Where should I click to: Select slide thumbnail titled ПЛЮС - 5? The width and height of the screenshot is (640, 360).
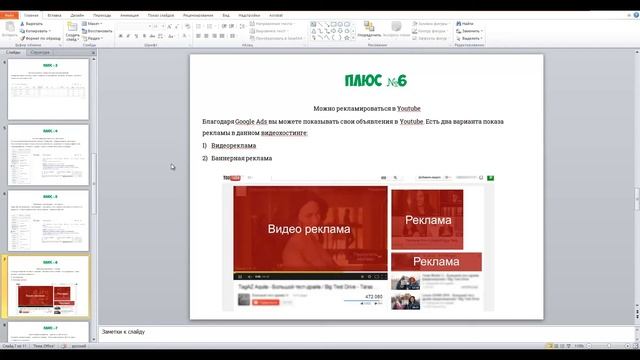[x=48, y=221]
